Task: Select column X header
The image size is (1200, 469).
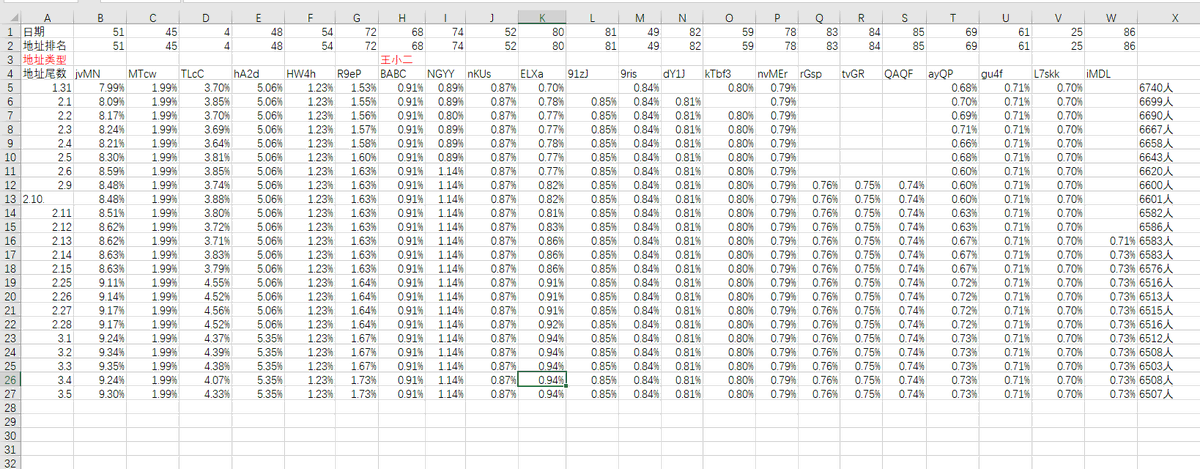Action: (x=1174, y=18)
